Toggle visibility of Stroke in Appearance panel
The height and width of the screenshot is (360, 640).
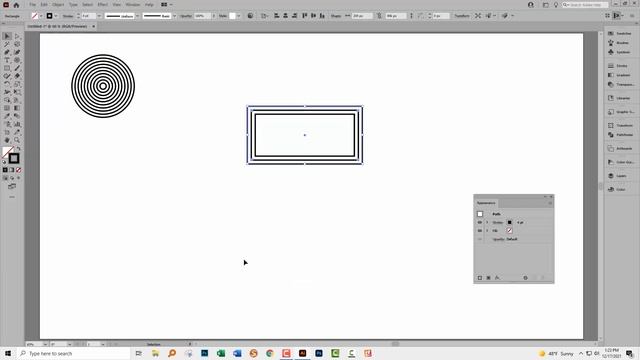click(480, 222)
